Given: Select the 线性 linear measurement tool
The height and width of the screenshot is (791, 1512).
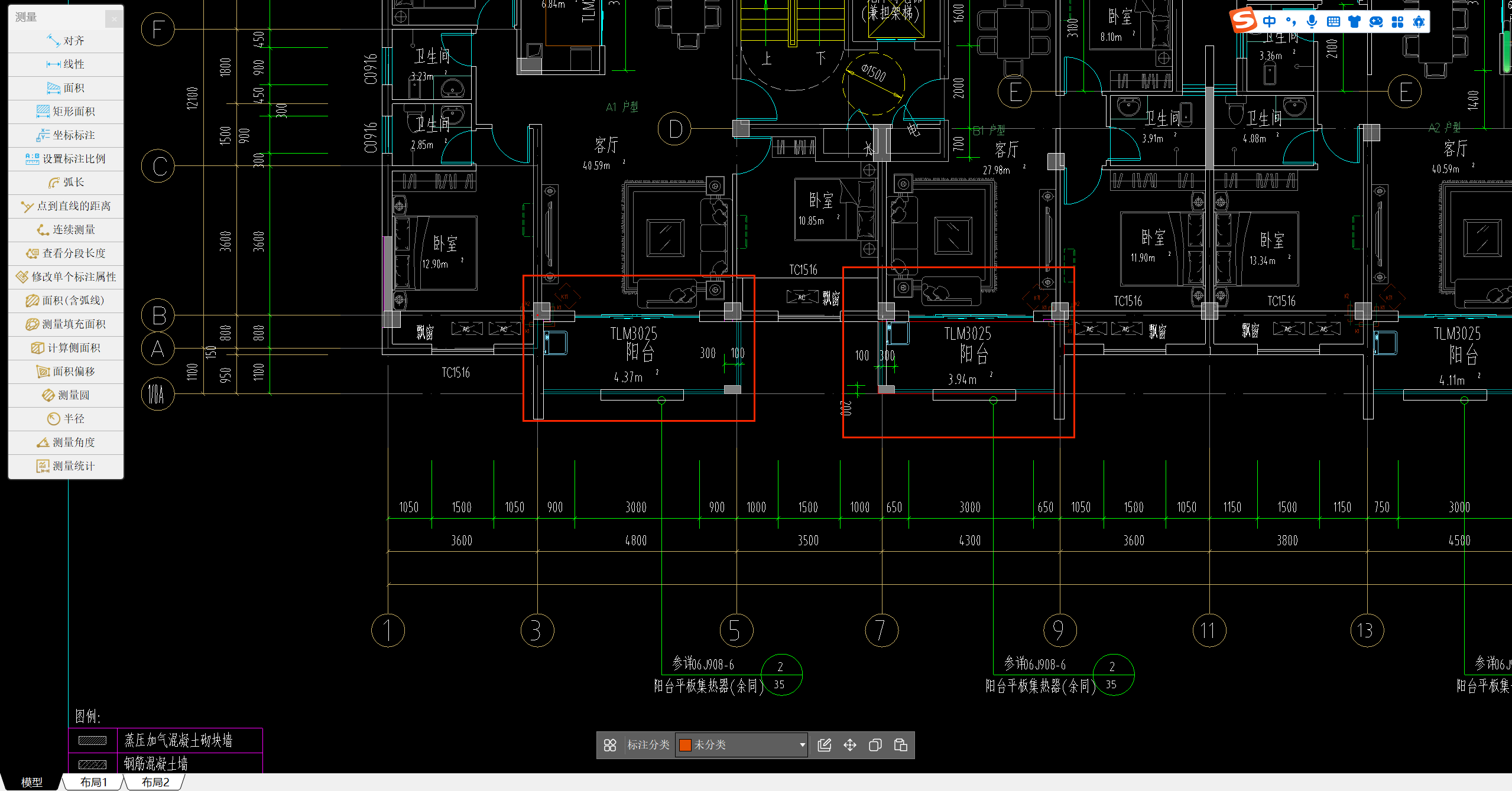Looking at the screenshot, I should pos(66,64).
